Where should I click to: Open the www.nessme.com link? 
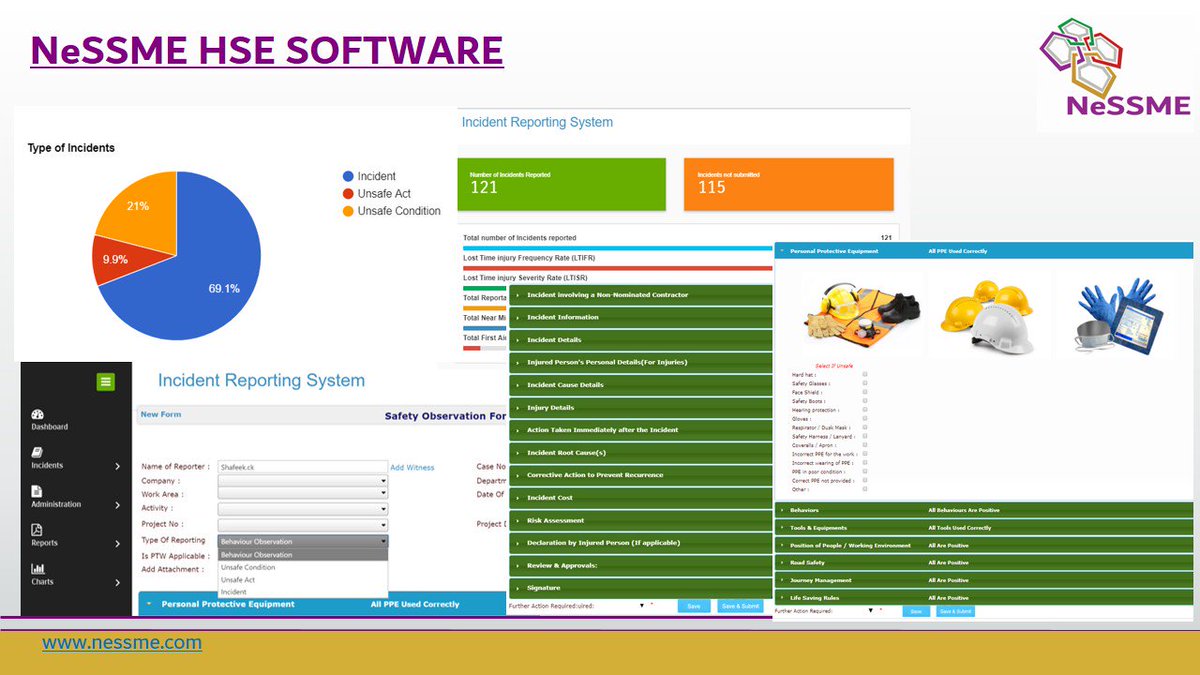tap(122, 643)
